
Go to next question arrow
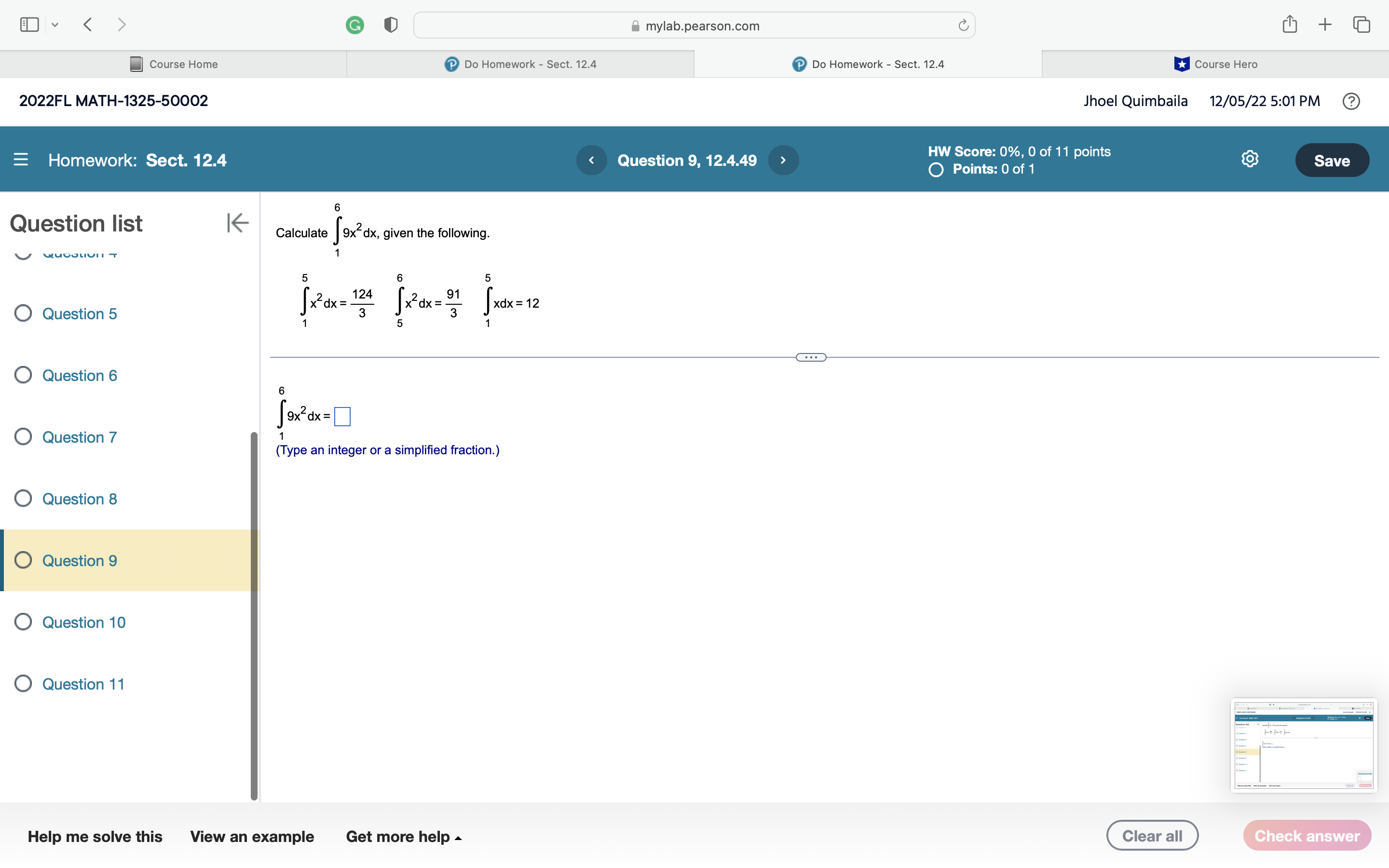click(783, 160)
